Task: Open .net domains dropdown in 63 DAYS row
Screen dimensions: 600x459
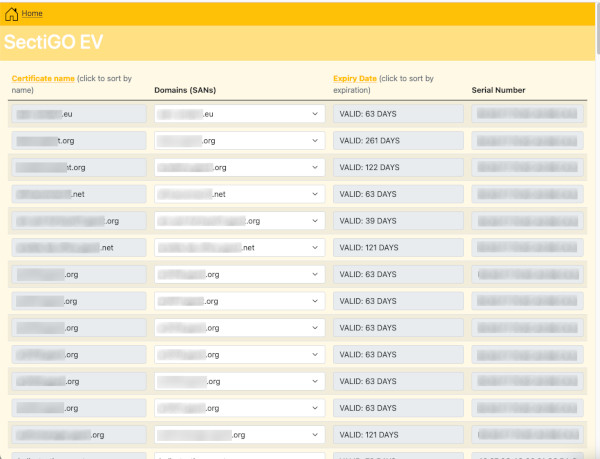Action: point(240,194)
